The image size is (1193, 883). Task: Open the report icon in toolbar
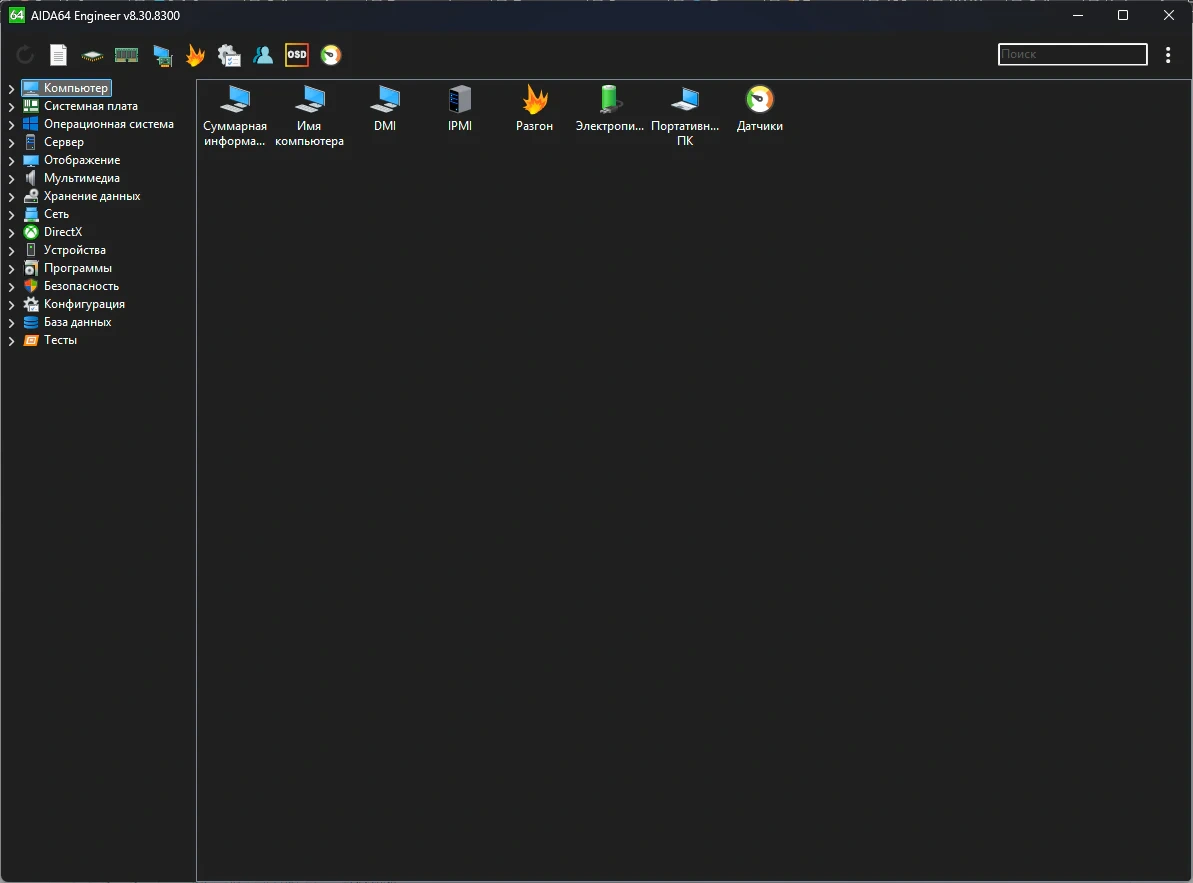pos(59,55)
